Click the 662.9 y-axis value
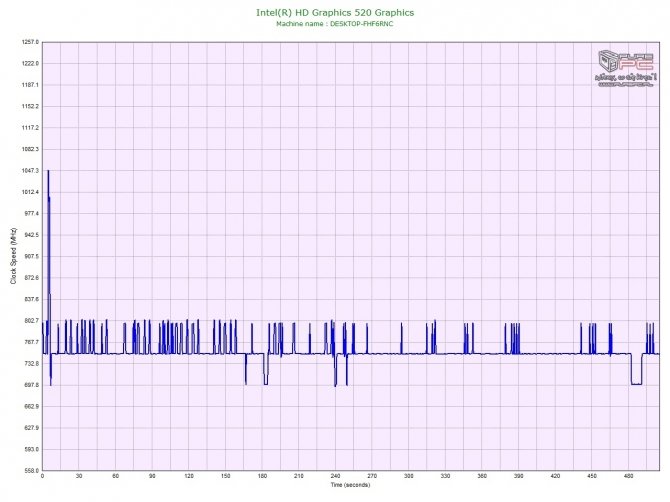 (x=32, y=407)
